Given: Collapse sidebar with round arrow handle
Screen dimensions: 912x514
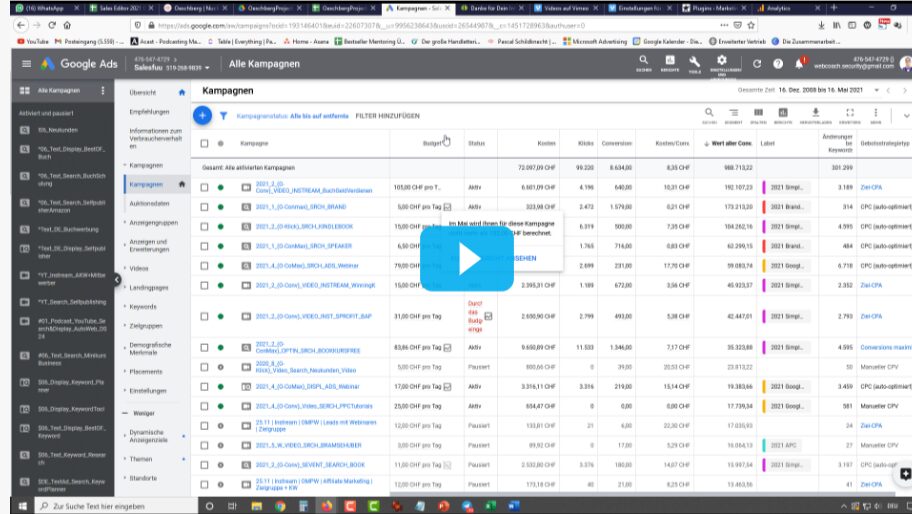Looking at the screenshot, I should click(117, 280).
